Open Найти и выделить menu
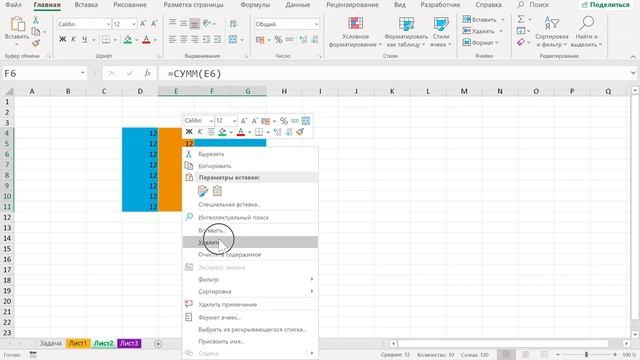 click(x=586, y=32)
